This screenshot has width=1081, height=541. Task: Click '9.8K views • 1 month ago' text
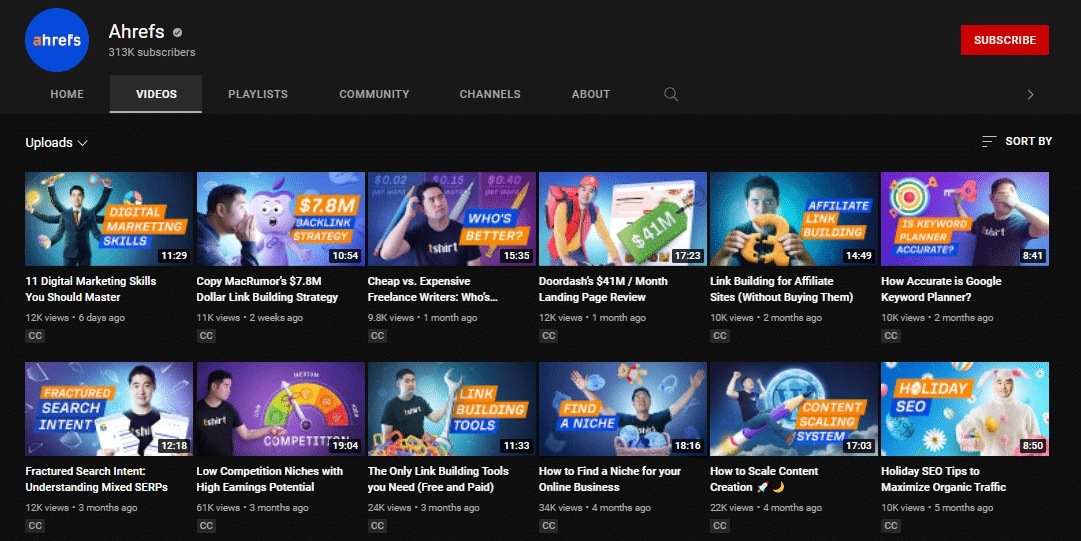422,318
